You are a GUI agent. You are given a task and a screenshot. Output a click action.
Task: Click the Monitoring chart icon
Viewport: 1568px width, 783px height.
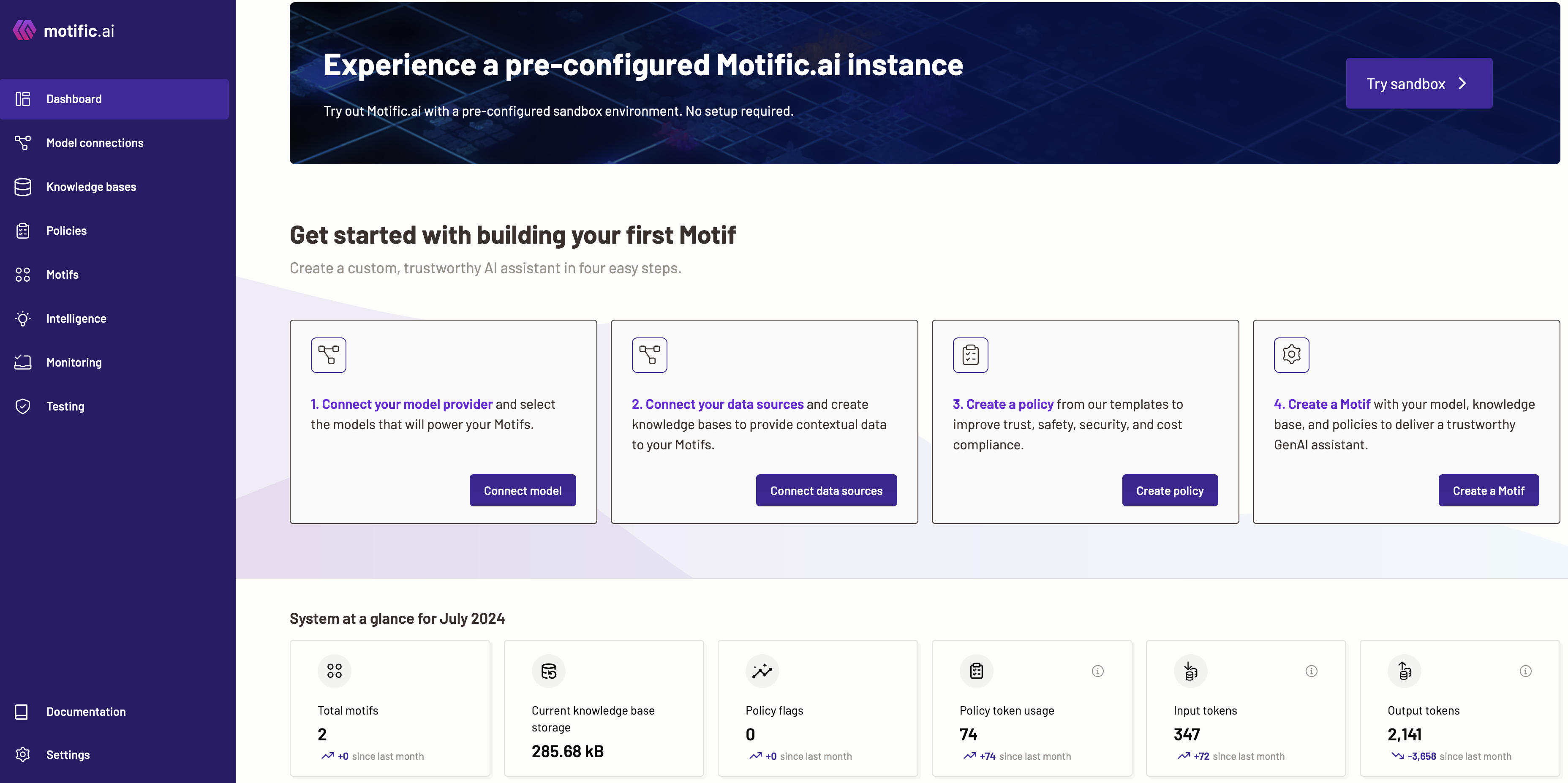pos(22,362)
